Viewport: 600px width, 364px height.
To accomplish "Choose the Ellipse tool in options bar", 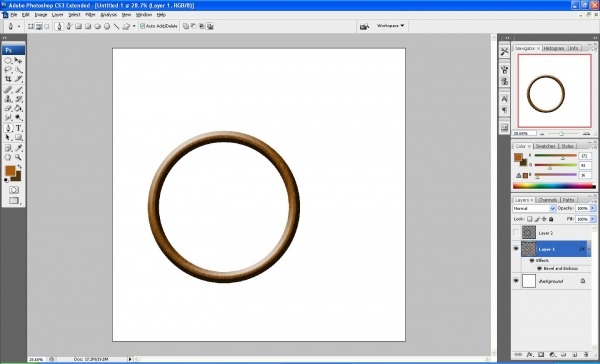I will (x=98, y=26).
